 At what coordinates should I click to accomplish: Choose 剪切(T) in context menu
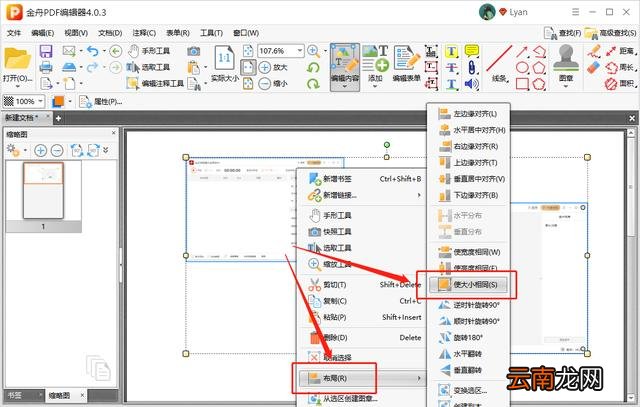point(364,285)
